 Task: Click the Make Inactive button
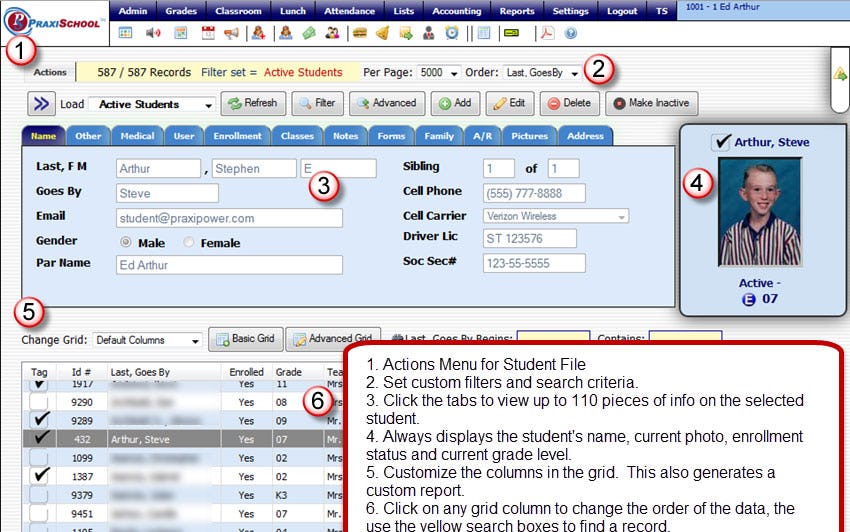652,103
